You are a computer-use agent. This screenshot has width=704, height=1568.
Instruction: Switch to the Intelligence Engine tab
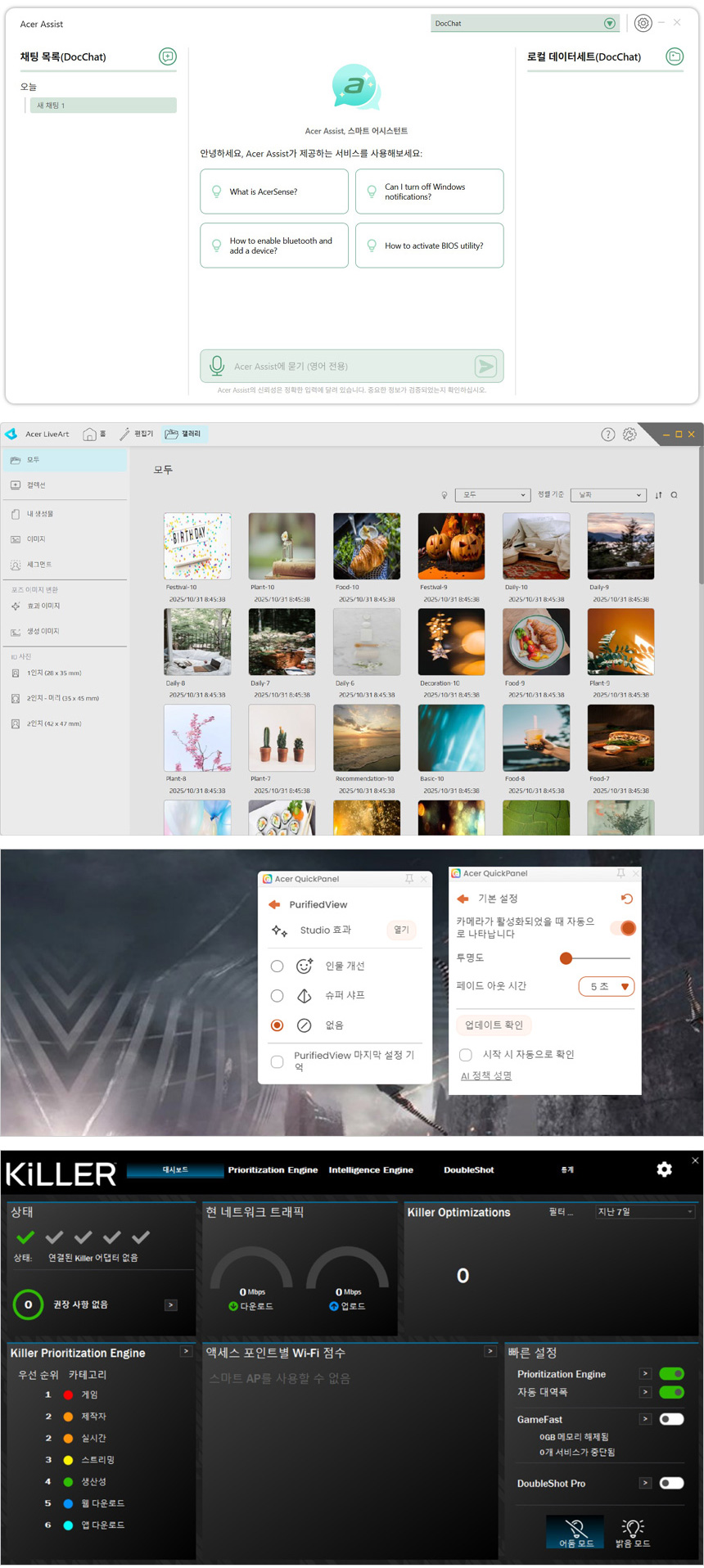[371, 1170]
